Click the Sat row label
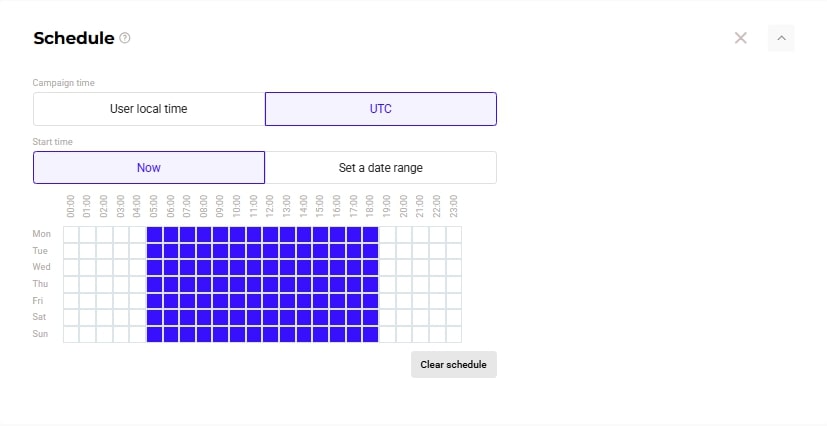 coord(39,317)
